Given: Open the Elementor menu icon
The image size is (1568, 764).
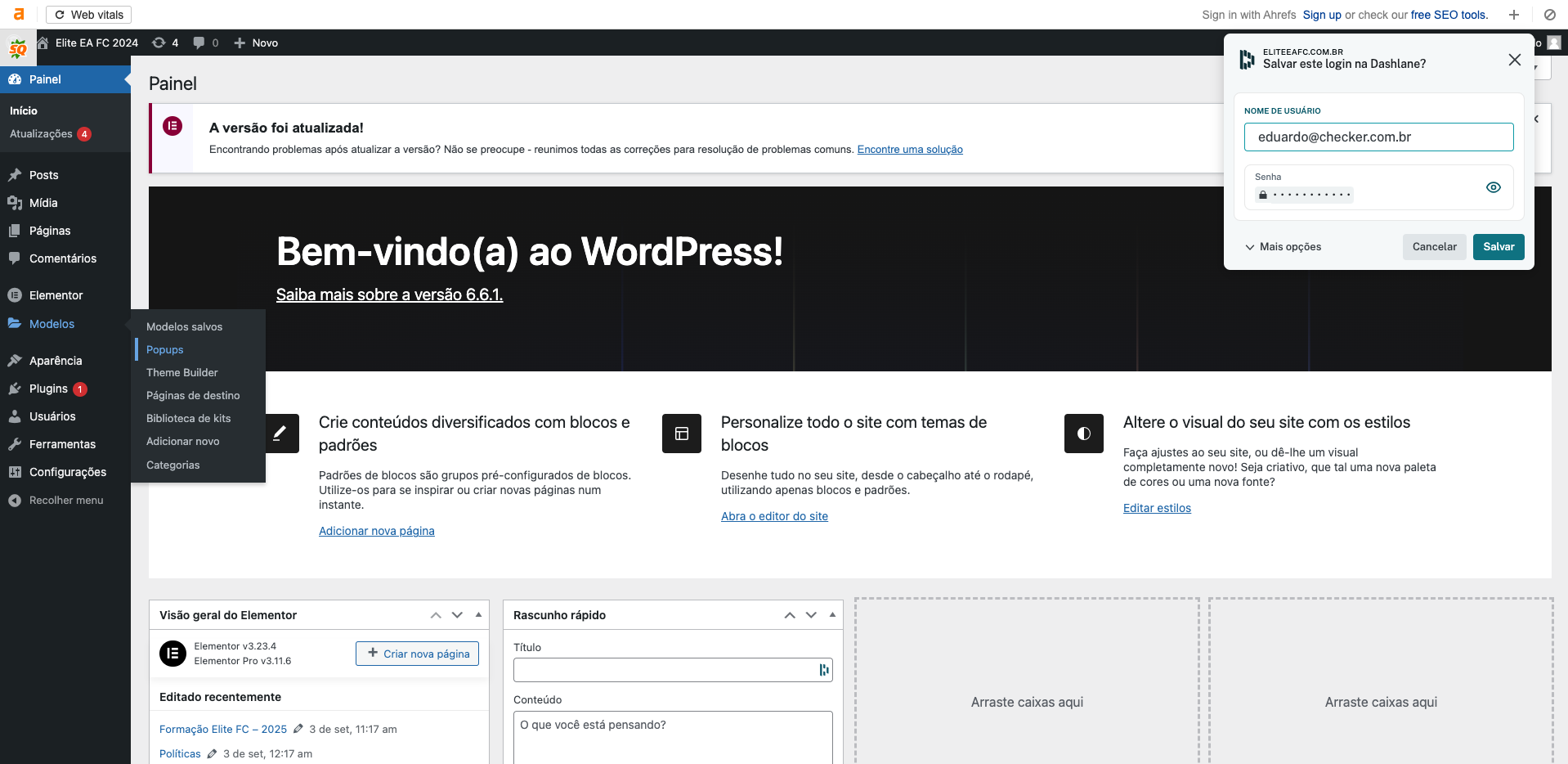Looking at the screenshot, I should coord(15,295).
